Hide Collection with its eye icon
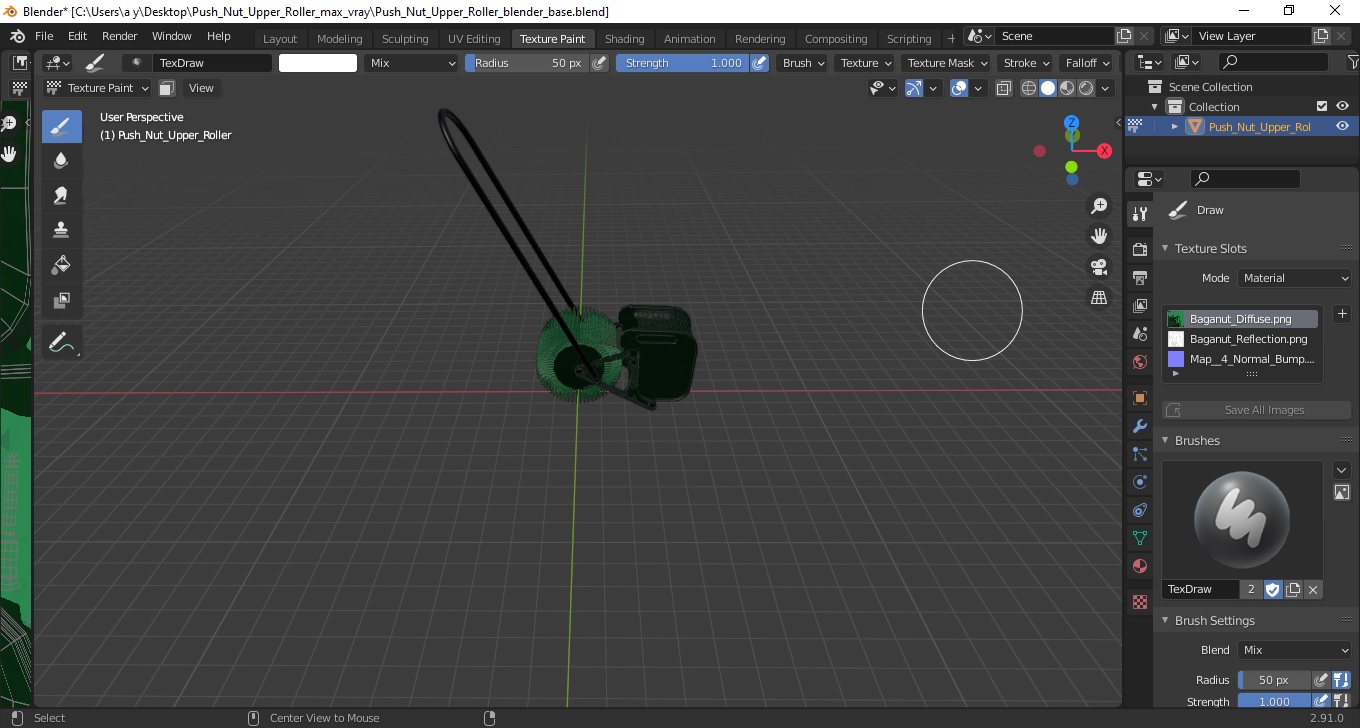The width and height of the screenshot is (1360, 728). pyautogui.click(x=1343, y=106)
